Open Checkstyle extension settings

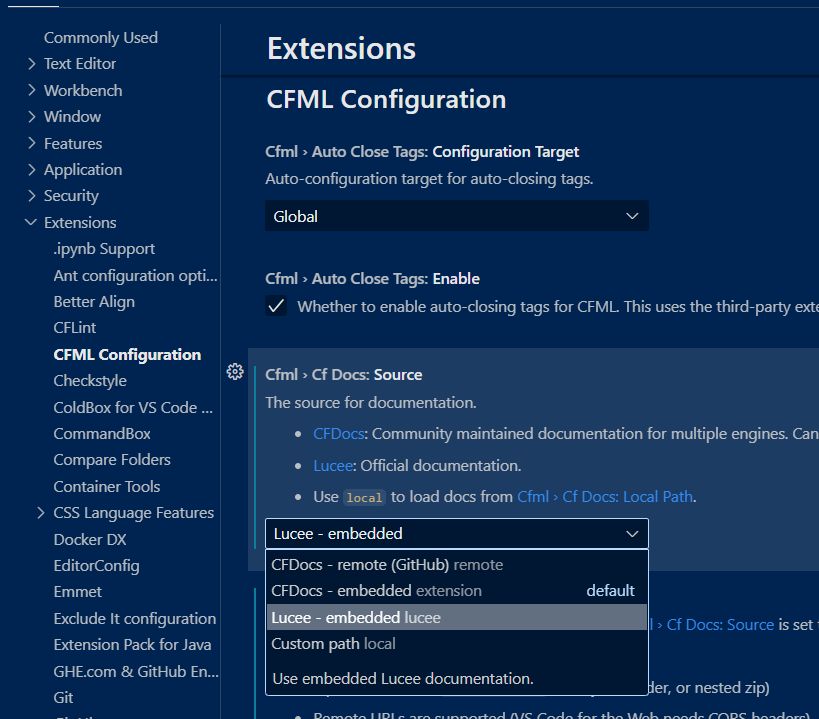(x=90, y=381)
